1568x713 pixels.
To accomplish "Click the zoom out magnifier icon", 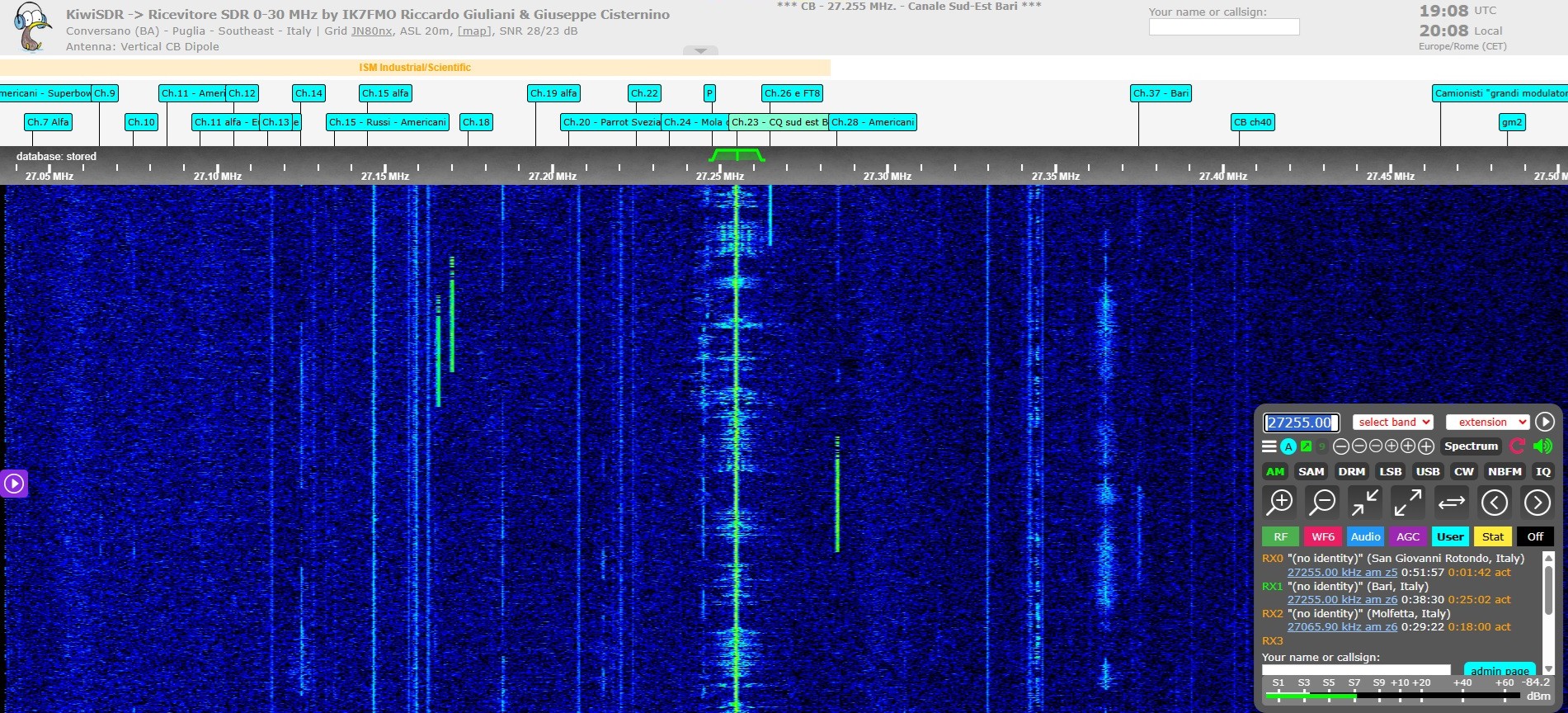I will [1323, 502].
